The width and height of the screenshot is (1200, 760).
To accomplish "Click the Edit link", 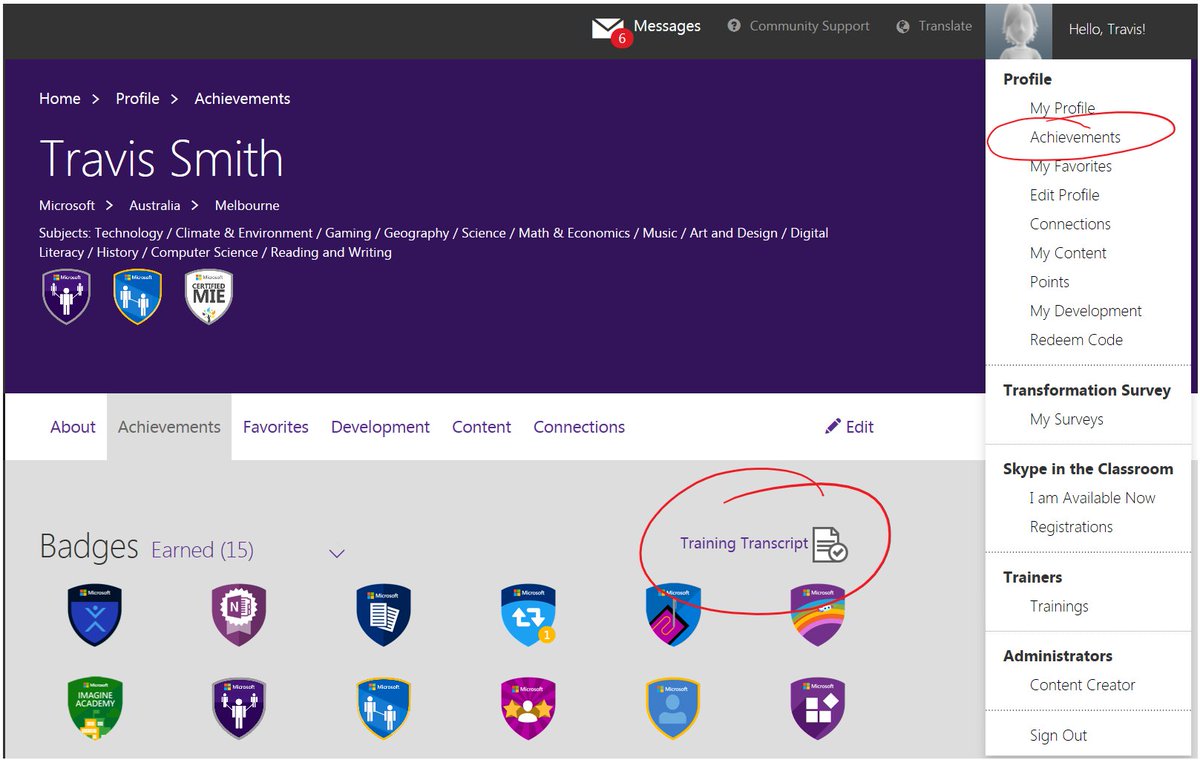I will click(x=860, y=427).
